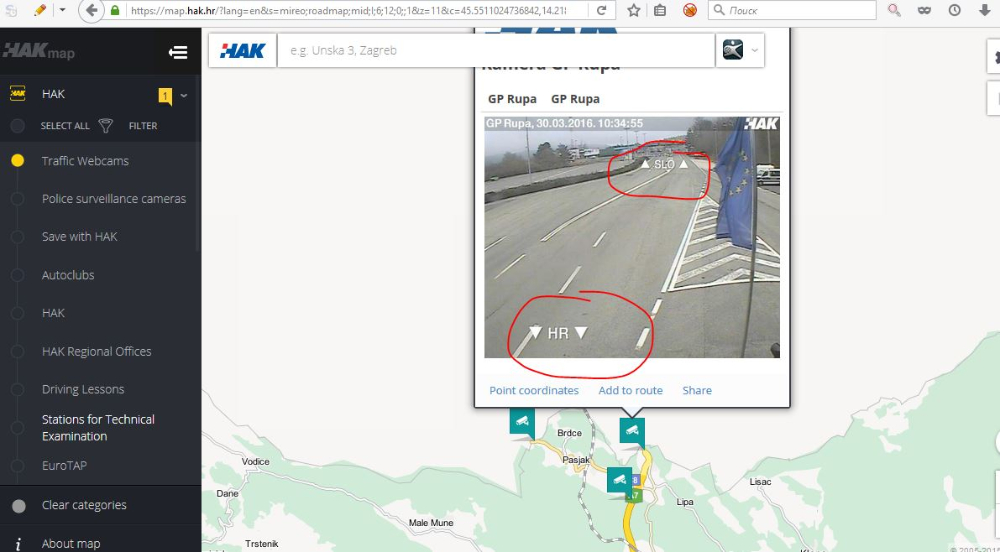
Task: Select the webcam marker near Brdce
Action: pyautogui.click(x=522, y=423)
